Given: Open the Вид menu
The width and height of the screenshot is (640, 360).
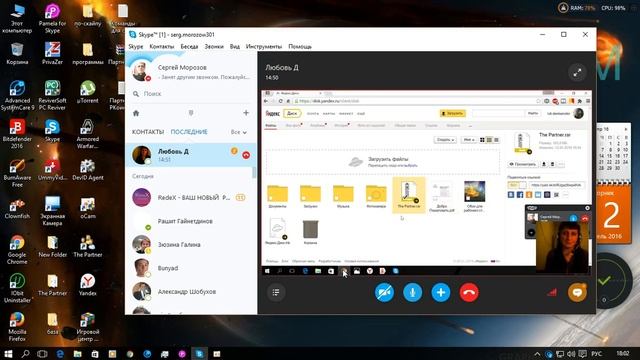Looking at the screenshot, I should click(235, 47).
